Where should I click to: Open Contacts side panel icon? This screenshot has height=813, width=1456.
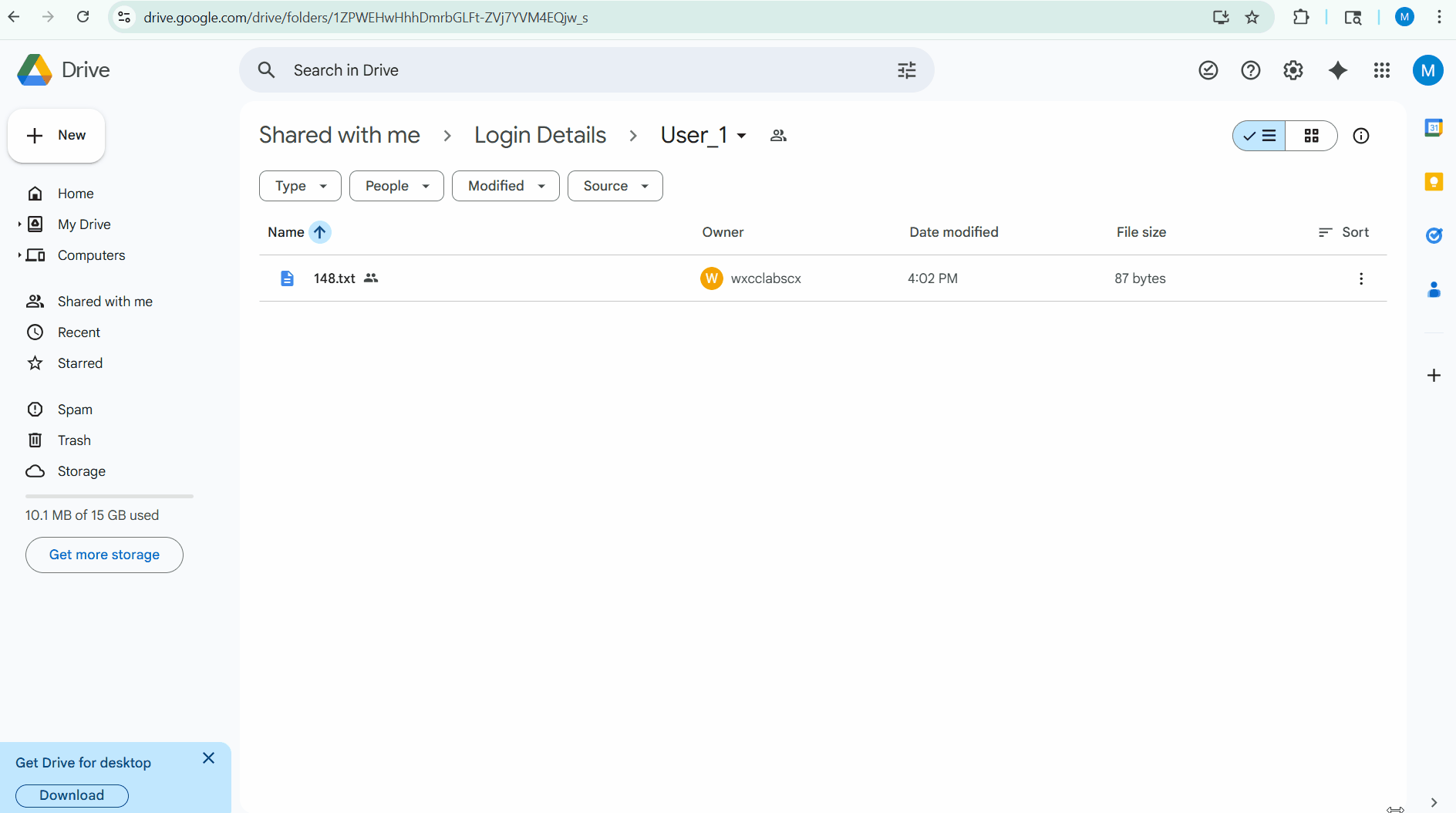(x=1434, y=290)
